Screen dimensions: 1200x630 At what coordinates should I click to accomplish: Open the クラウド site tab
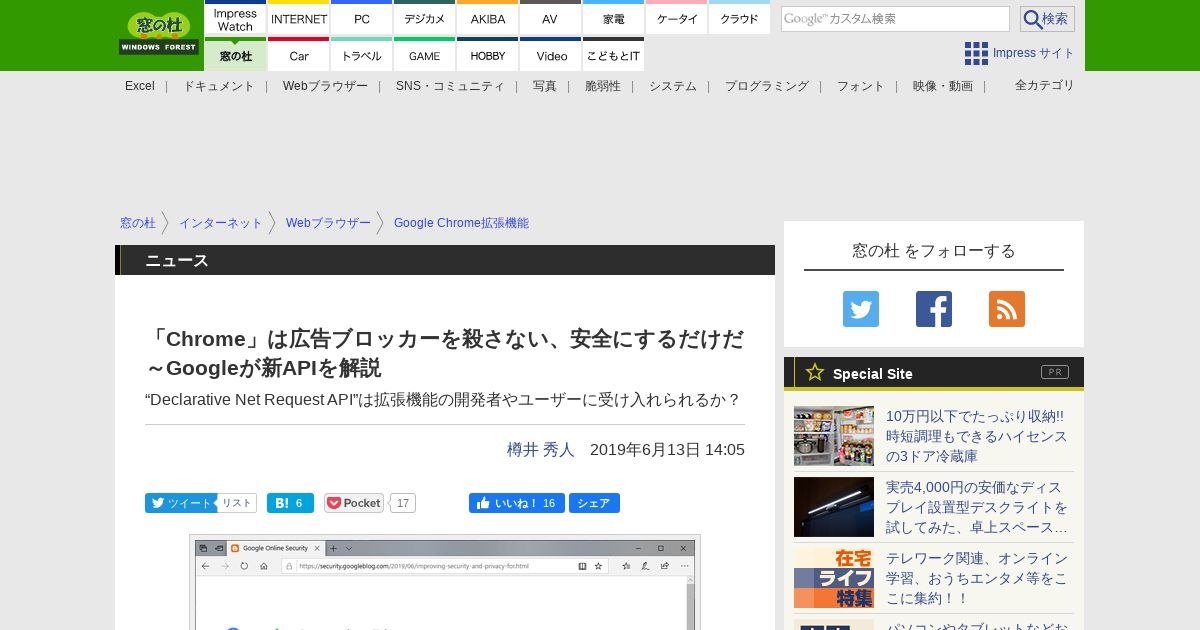point(739,18)
